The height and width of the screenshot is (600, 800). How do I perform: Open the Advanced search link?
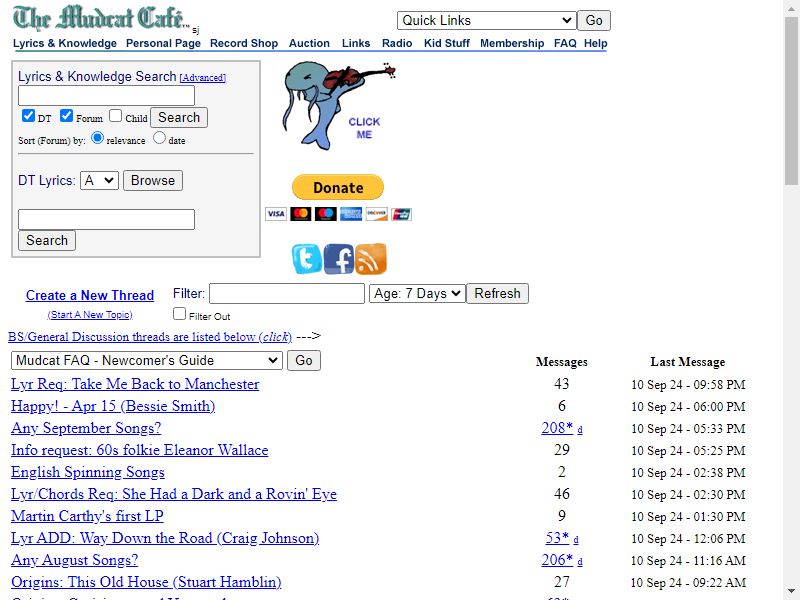pyautogui.click(x=203, y=78)
